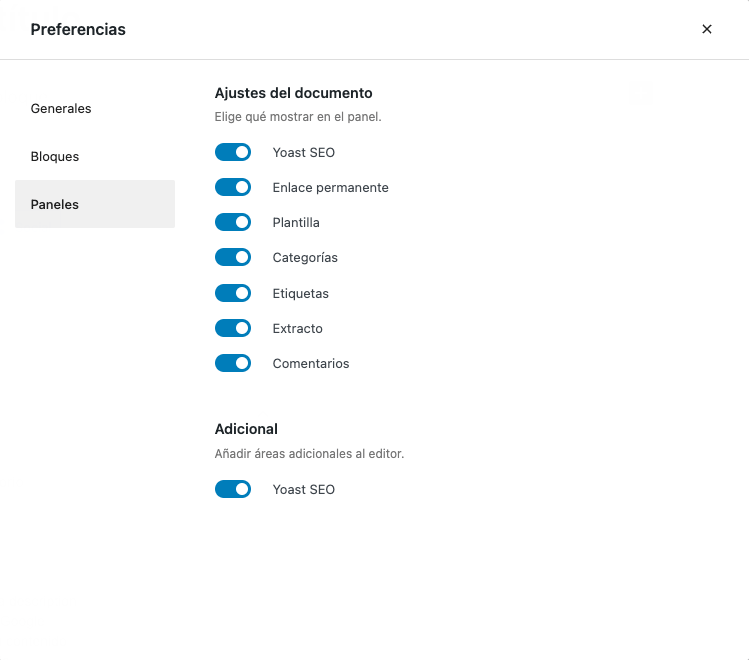The height and width of the screenshot is (660, 749).
Task: Turn off the Enlace permanente switch
Action: (233, 187)
